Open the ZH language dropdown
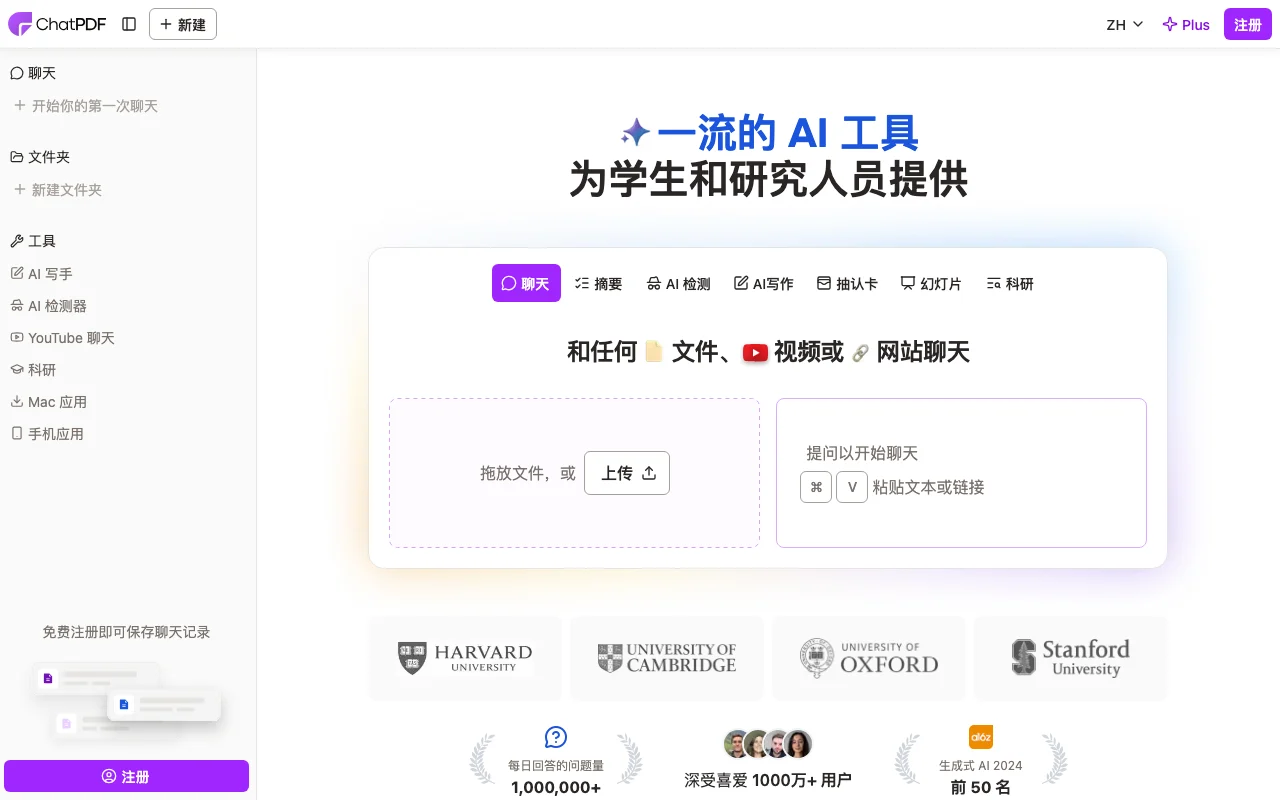 coord(1125,25)
